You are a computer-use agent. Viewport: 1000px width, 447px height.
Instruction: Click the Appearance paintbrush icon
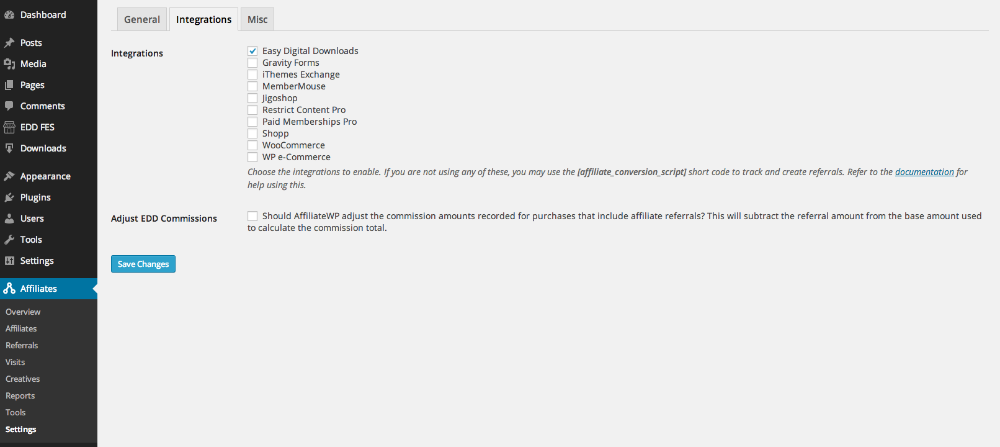pyautogui.click(x=9, y=176)
